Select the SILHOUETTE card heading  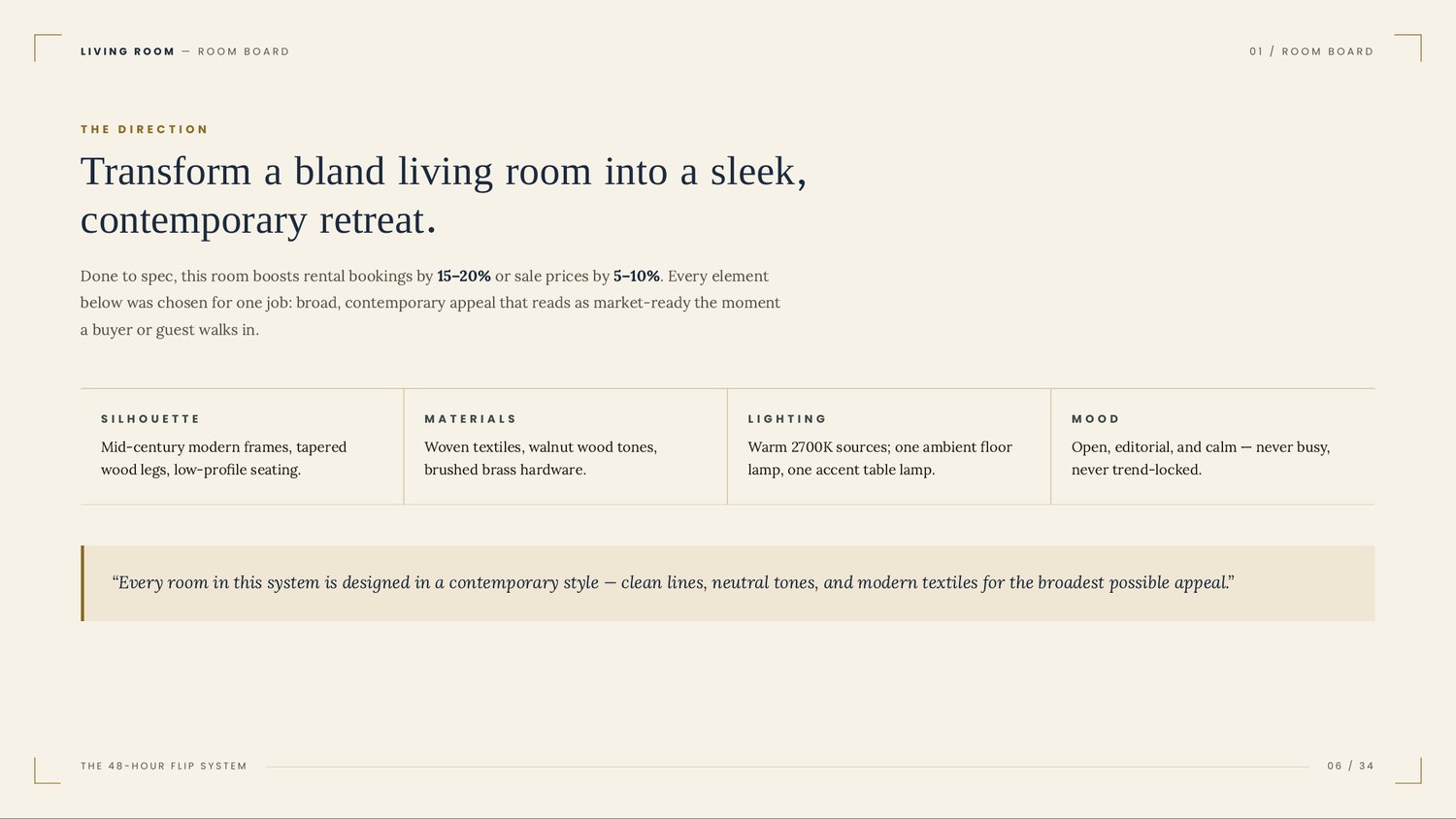tap(150, 419)
